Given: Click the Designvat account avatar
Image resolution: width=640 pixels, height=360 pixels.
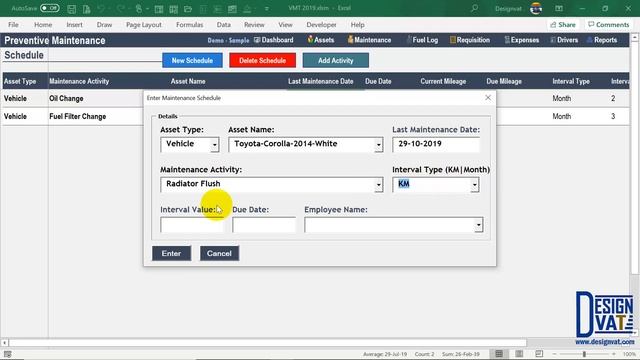Looking at the screenshot, I should pyautogui.click(x=536, y=8).
